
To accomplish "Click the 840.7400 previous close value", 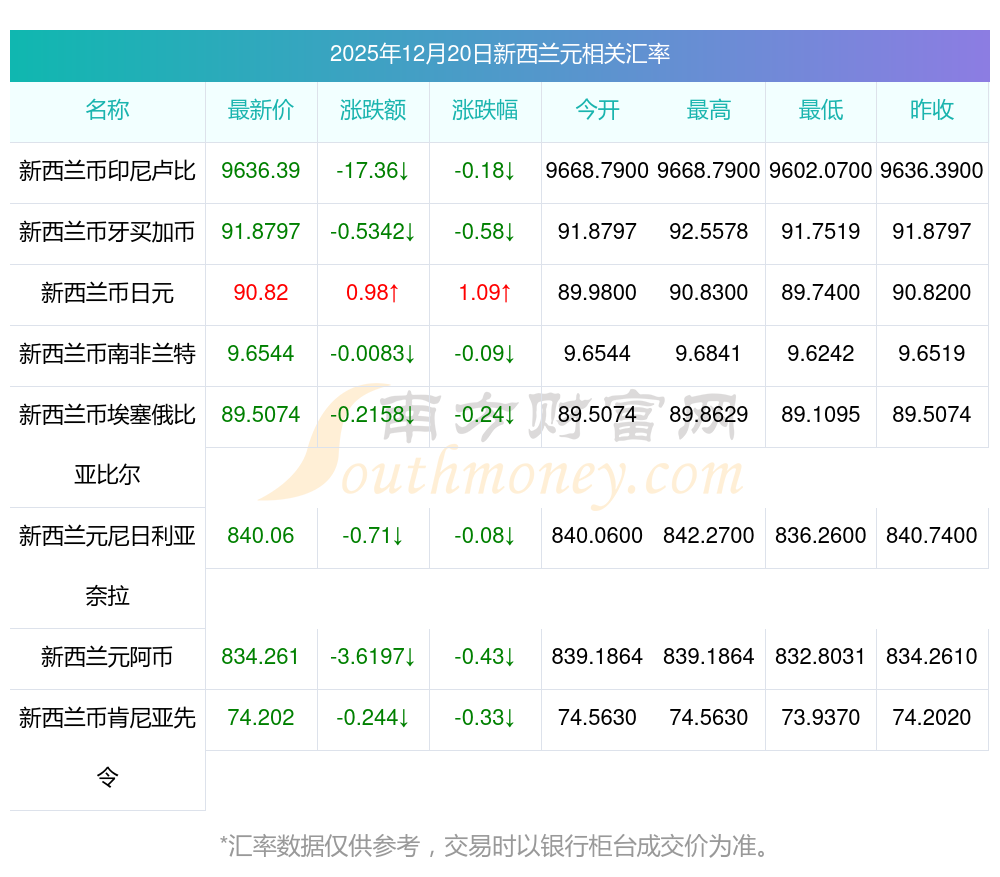I will (x=932, y=536).
